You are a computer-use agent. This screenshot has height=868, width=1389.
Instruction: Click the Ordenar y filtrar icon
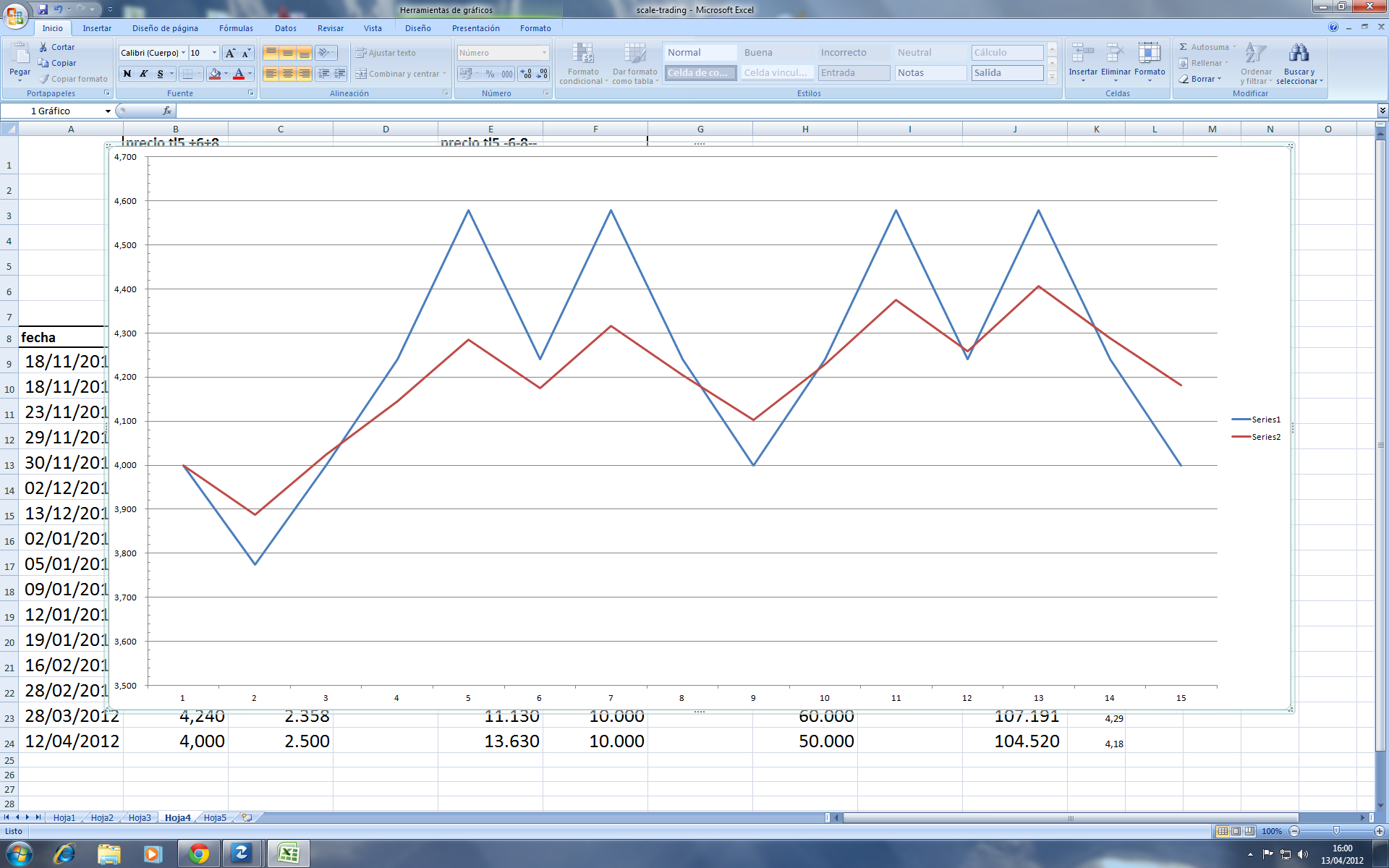tap(1256, 54)
